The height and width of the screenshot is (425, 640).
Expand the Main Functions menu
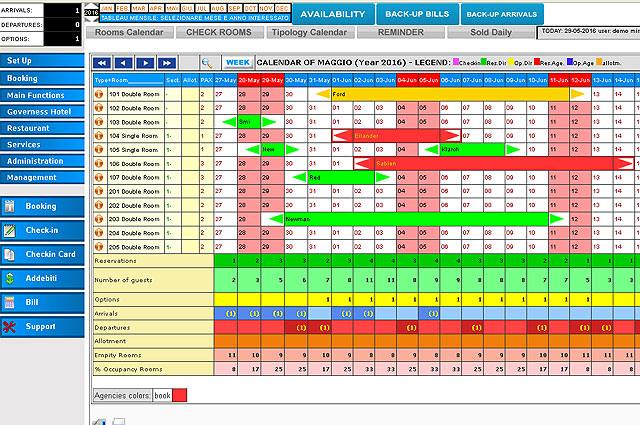(x=42, y=95)
